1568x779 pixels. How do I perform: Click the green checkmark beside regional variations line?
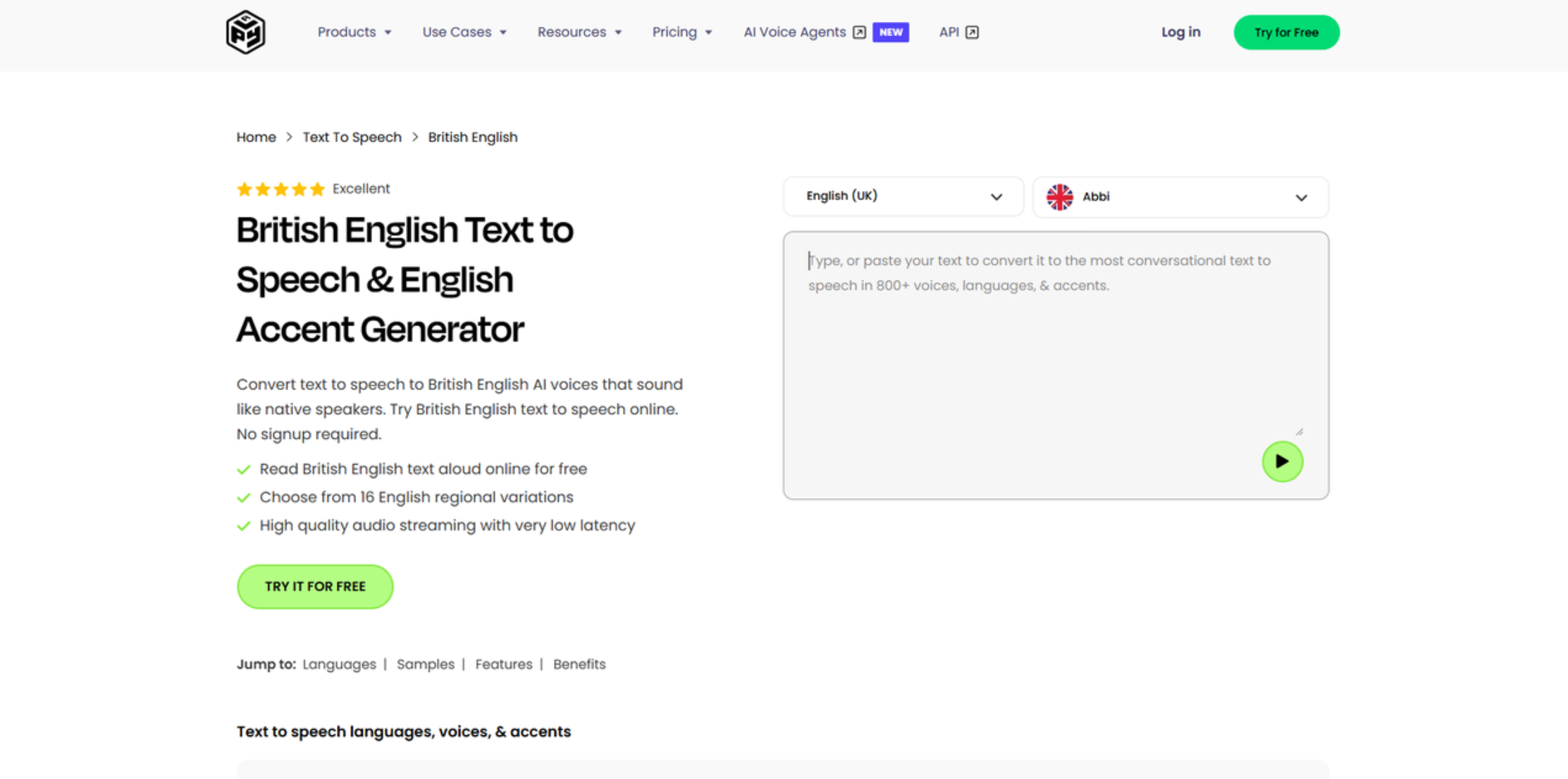pyautogui.click(x=245, y=497)
